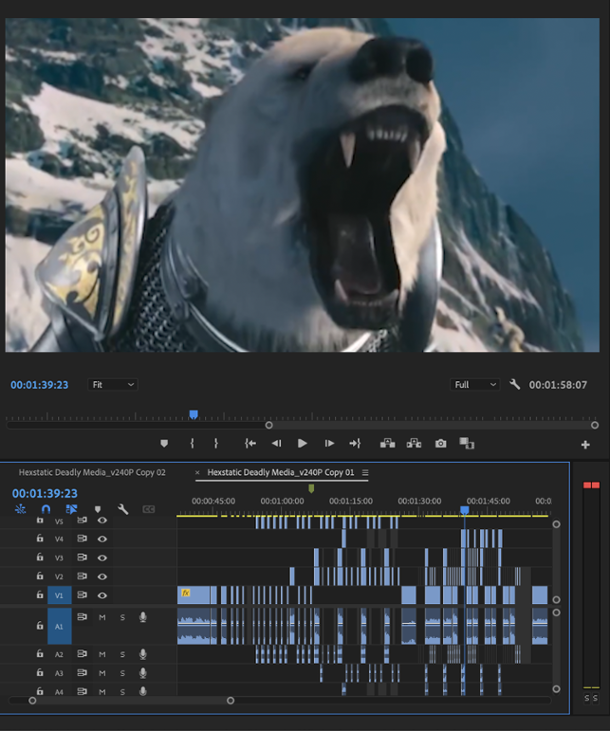610x731 pixels.
Task: Toggle the timeline captions CC button
Action: [148, 509]
